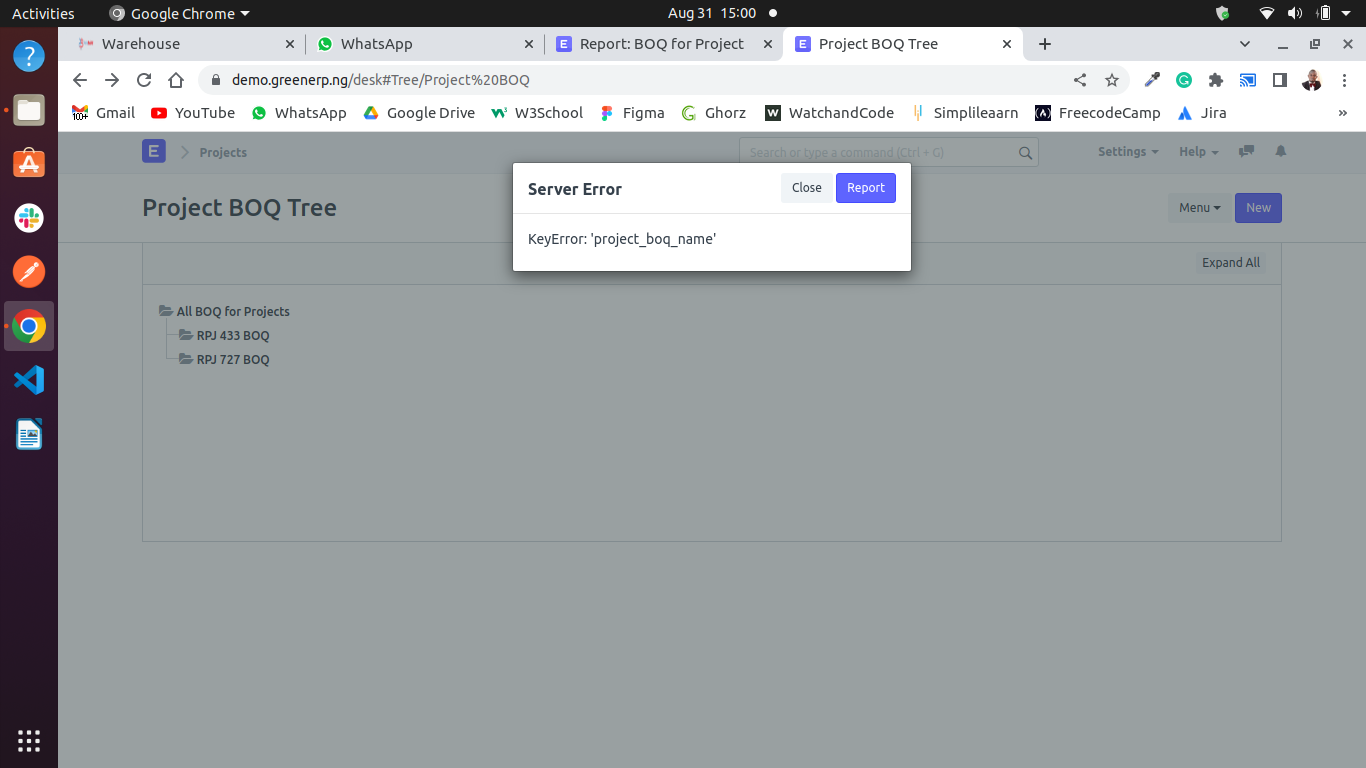Screen dimensions: 1366x768
Task: Open the chat messages icon
Action: point(1246,152)
